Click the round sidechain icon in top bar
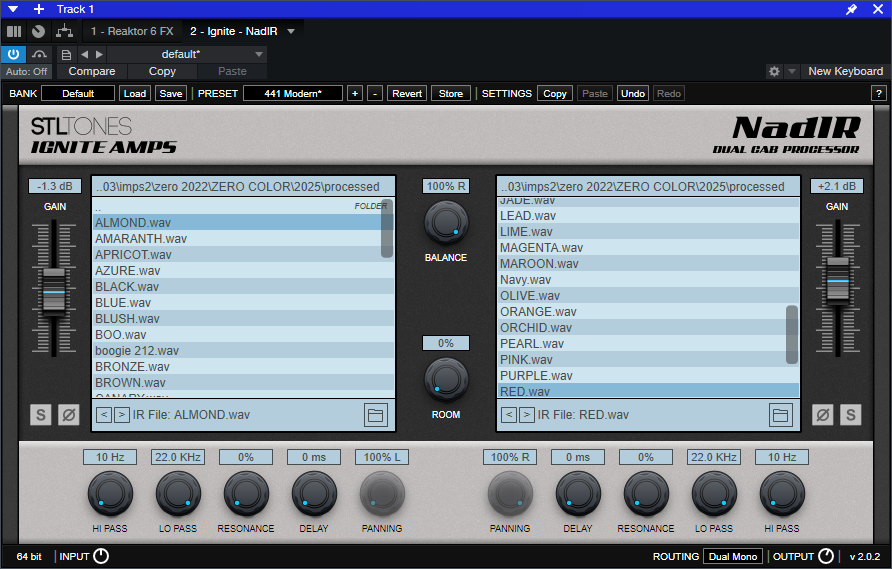 [x=39, y=31]
